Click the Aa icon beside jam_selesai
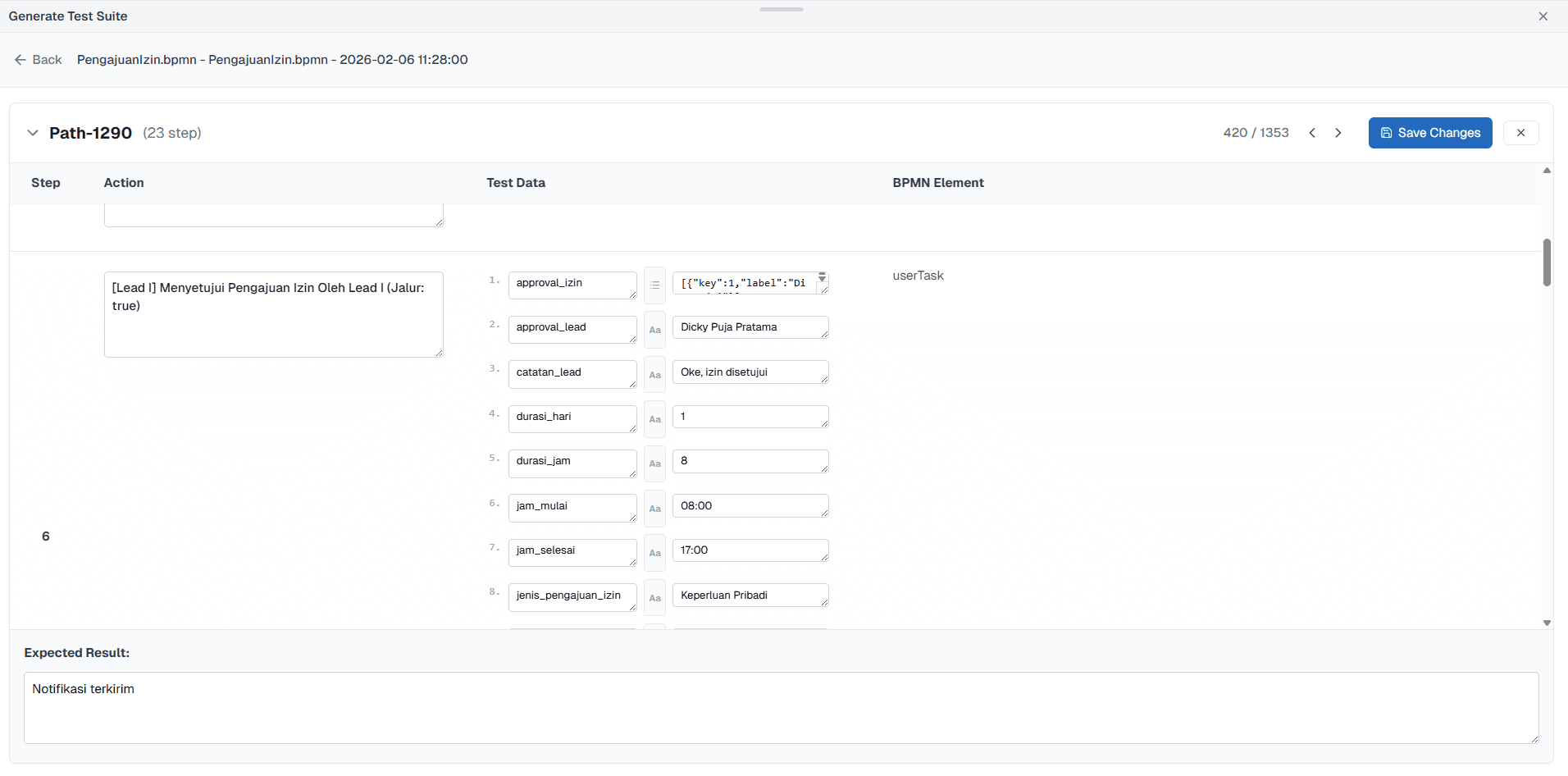1568x776 pixels. click(x=654, y=553)
